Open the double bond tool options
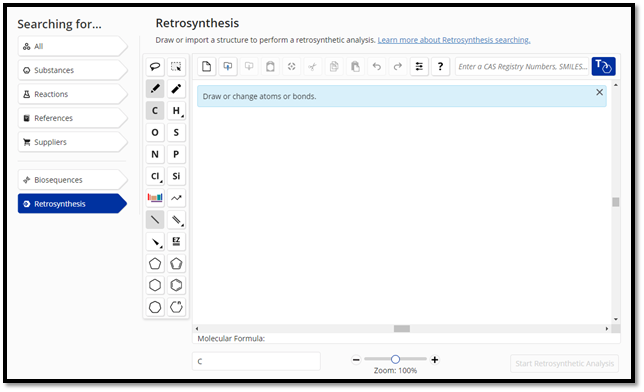This screenshot has width=644, height=392. (x=176, y=220)
